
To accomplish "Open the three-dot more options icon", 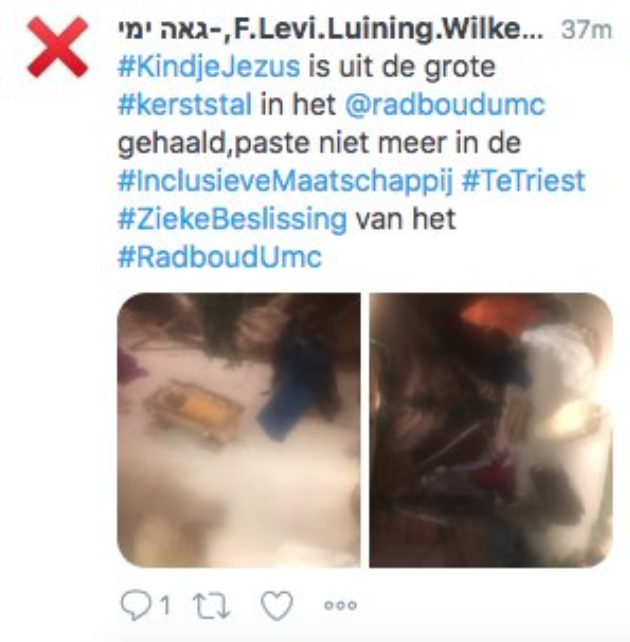I will [341, 605].
